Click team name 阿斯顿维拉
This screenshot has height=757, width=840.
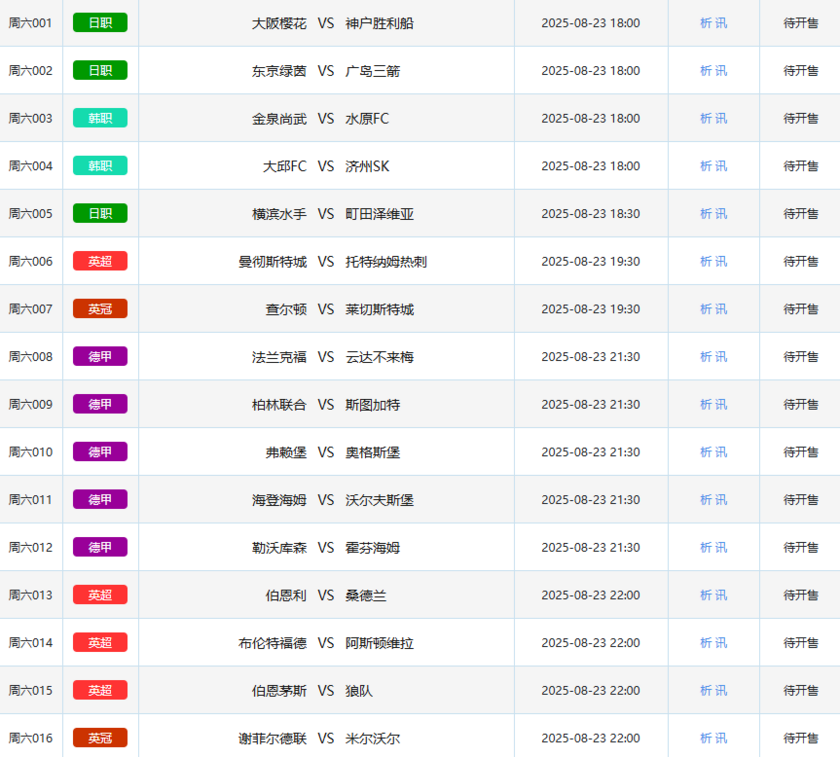[379, 643]
